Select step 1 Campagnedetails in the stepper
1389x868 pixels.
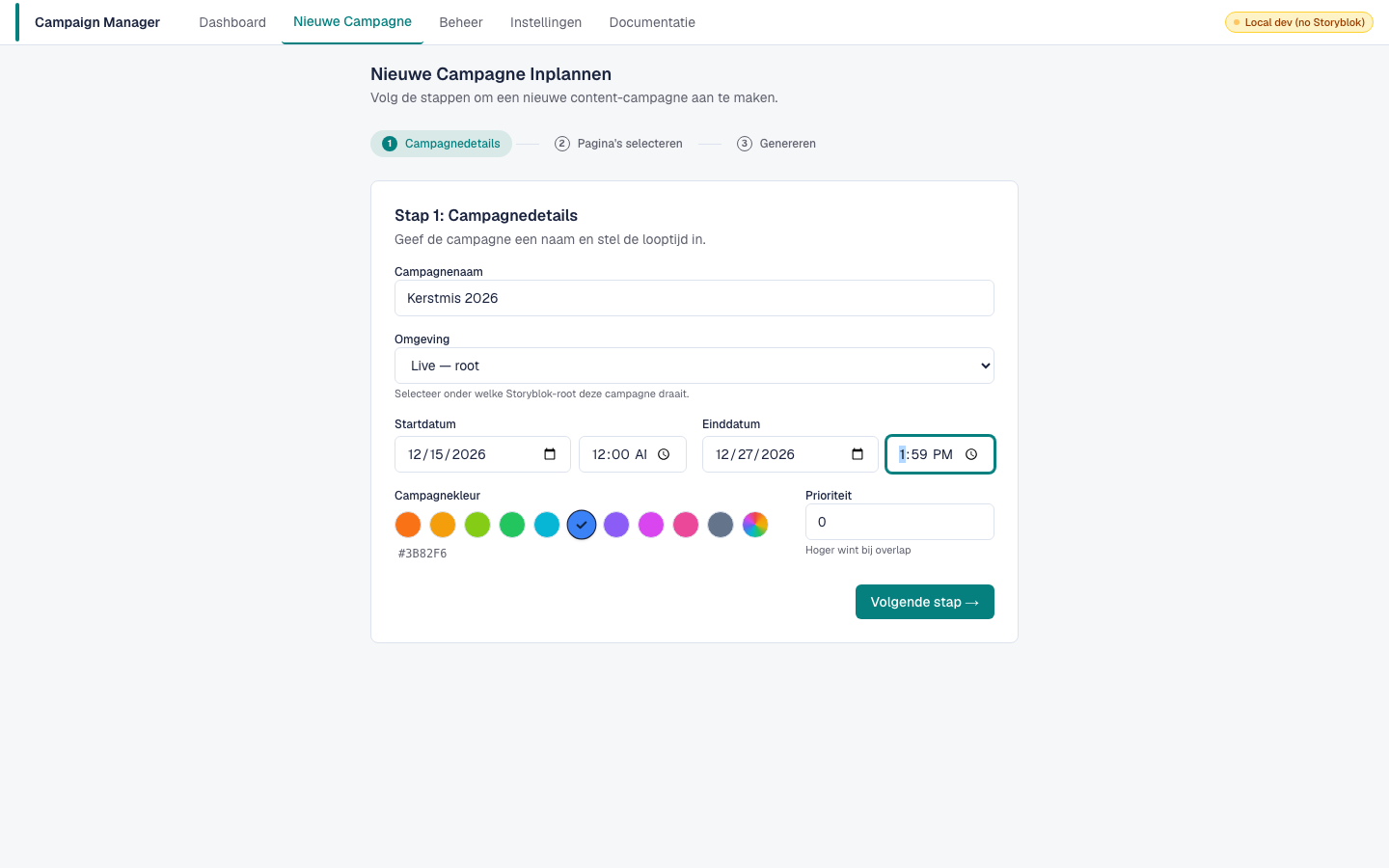[441, 144]
